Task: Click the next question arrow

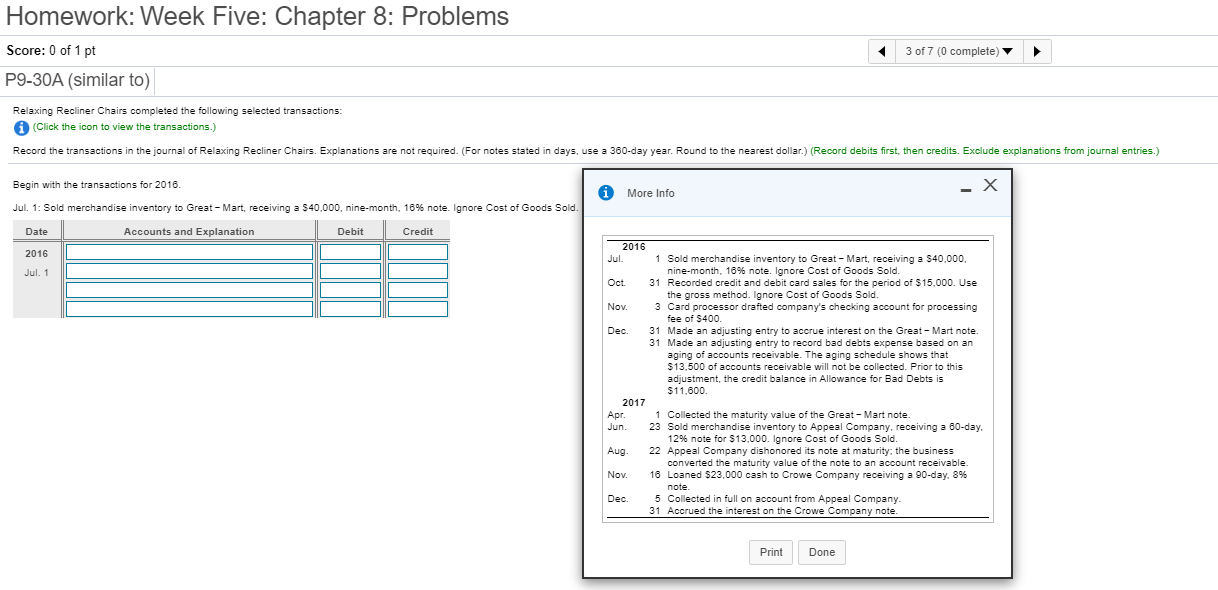Action: point(1037,50)
